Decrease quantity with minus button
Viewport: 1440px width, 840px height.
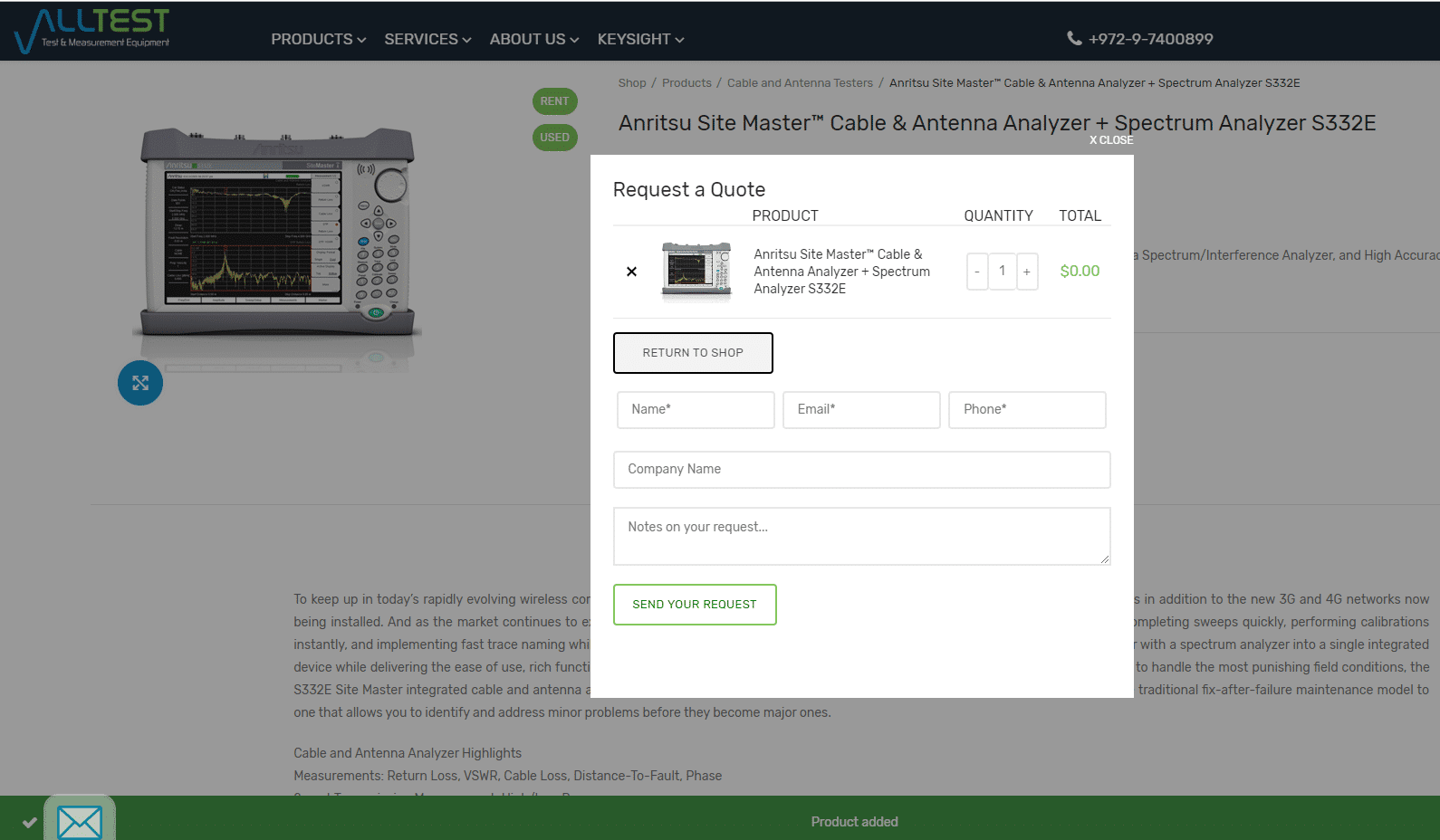click(977, 272)
